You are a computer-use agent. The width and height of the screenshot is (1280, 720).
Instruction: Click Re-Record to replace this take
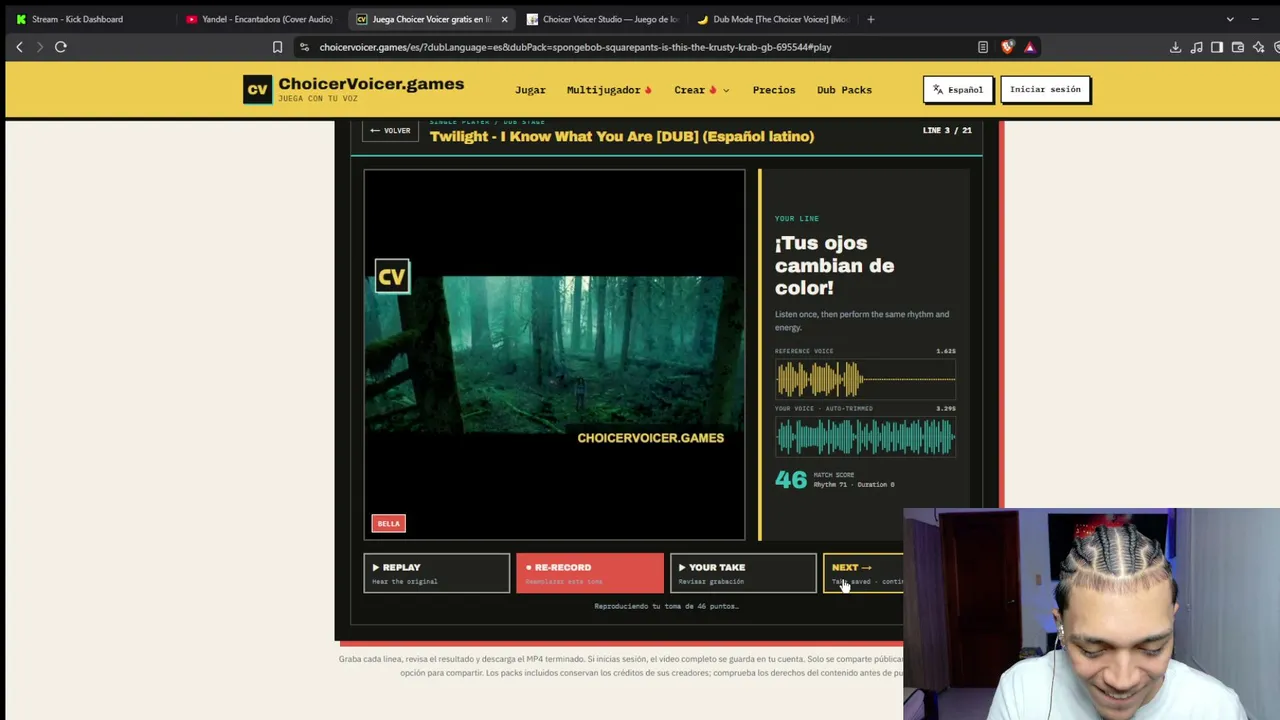click(590, 573)
